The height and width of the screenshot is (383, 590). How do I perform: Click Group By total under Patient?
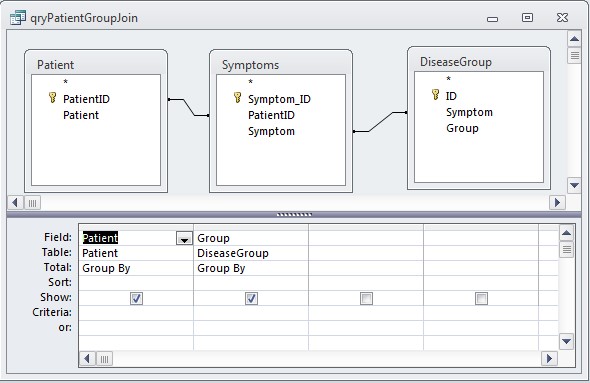[x=136, y=268]
